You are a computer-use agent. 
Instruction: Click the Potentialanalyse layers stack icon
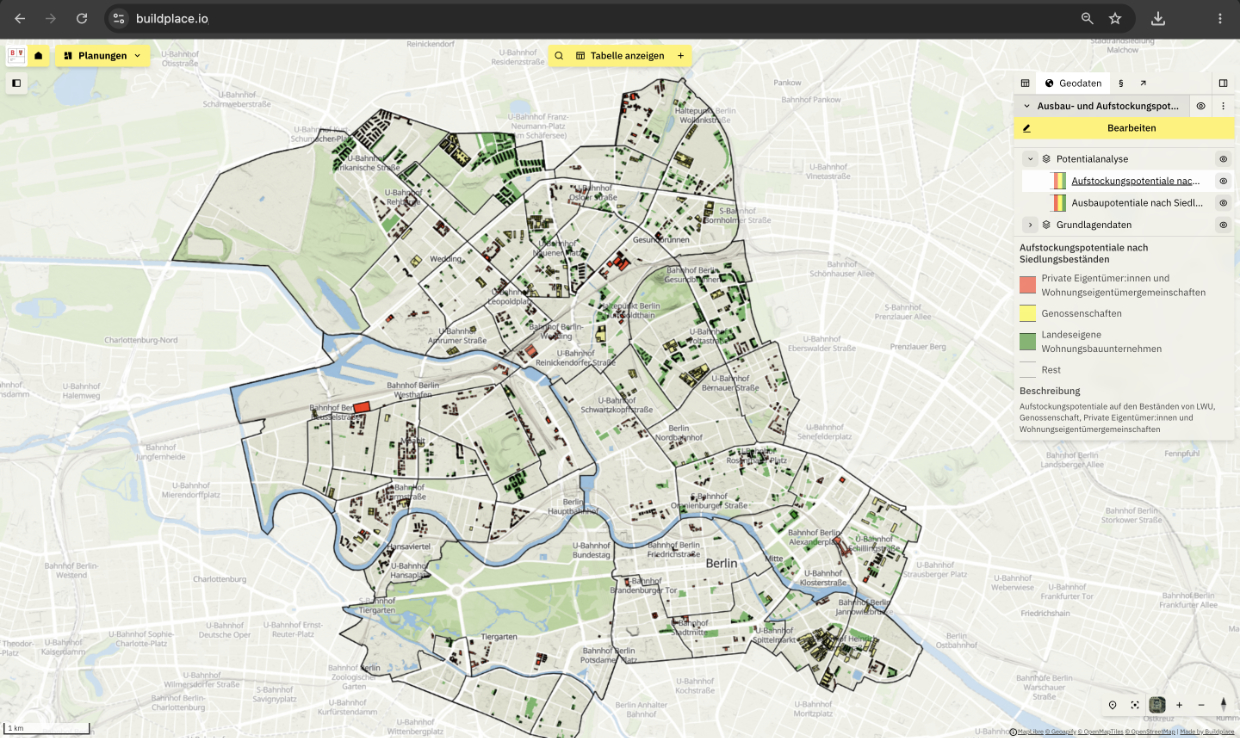1046,159
